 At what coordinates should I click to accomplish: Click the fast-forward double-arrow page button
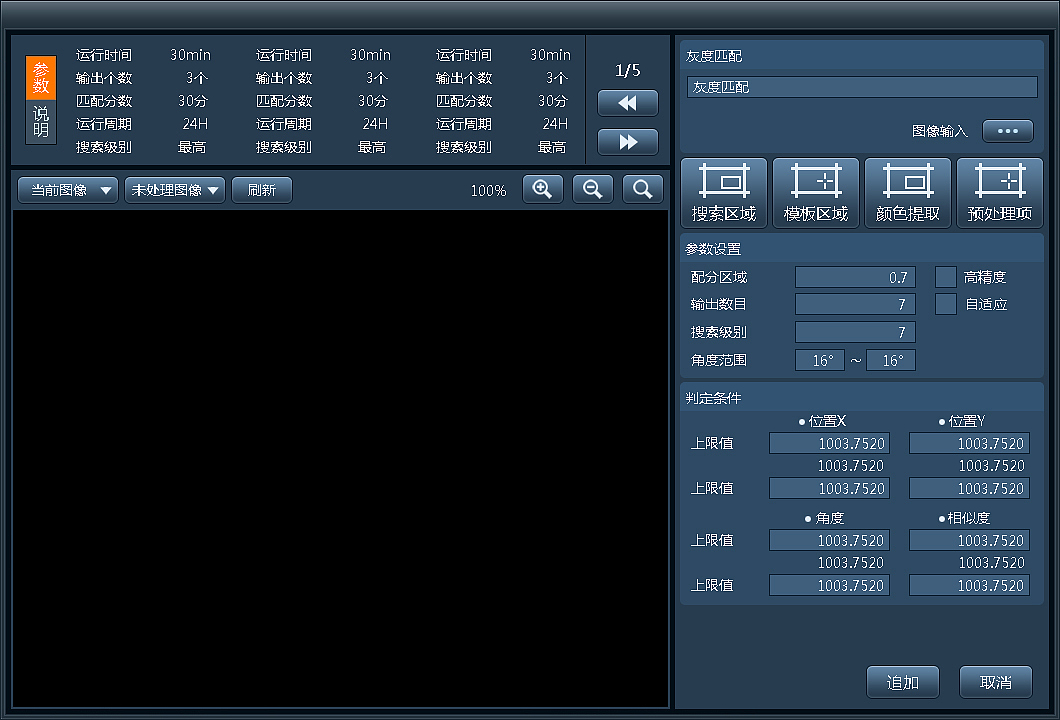tap(627, 142)
